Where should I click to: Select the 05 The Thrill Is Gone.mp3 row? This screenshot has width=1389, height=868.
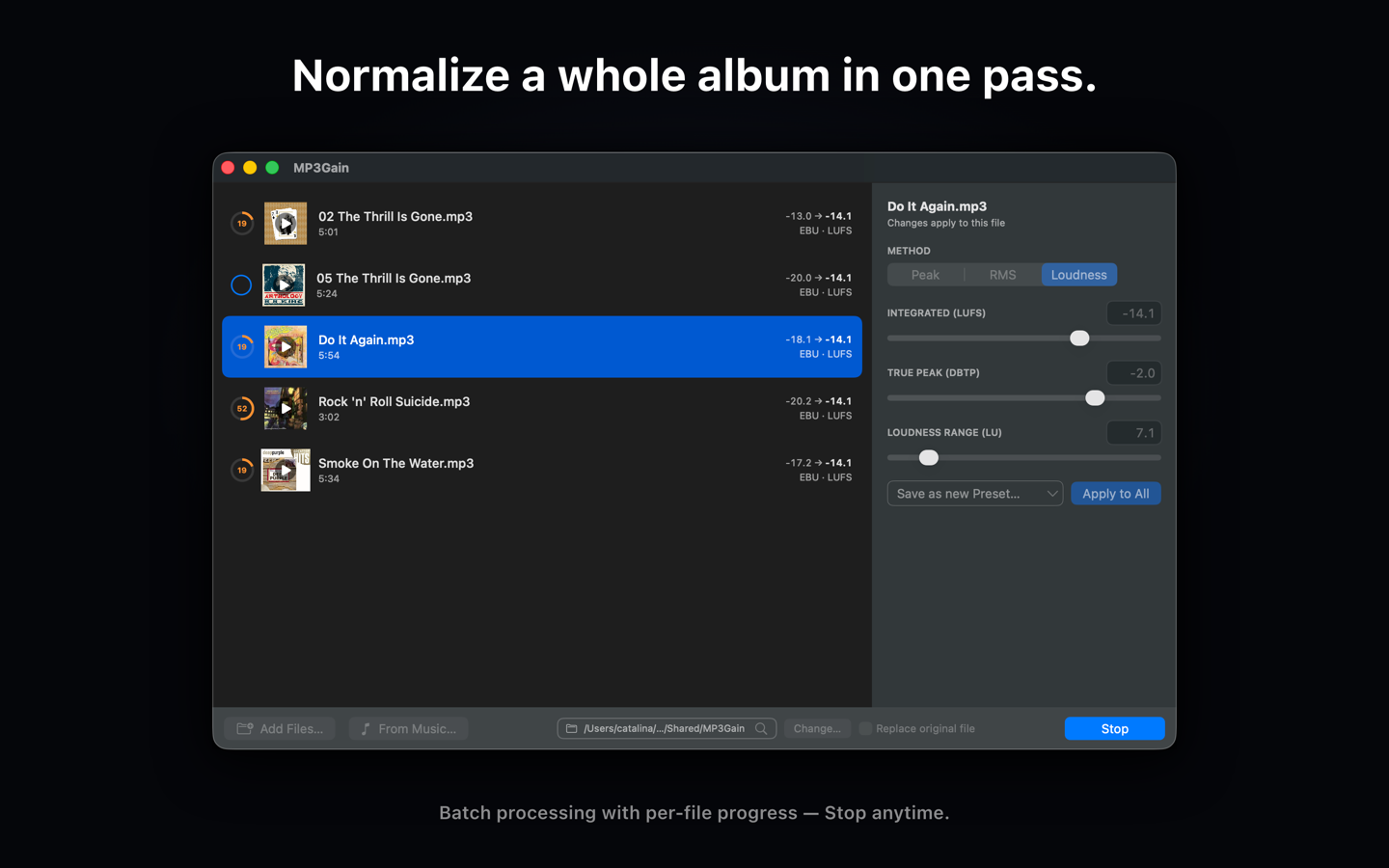tap(542, 285)
